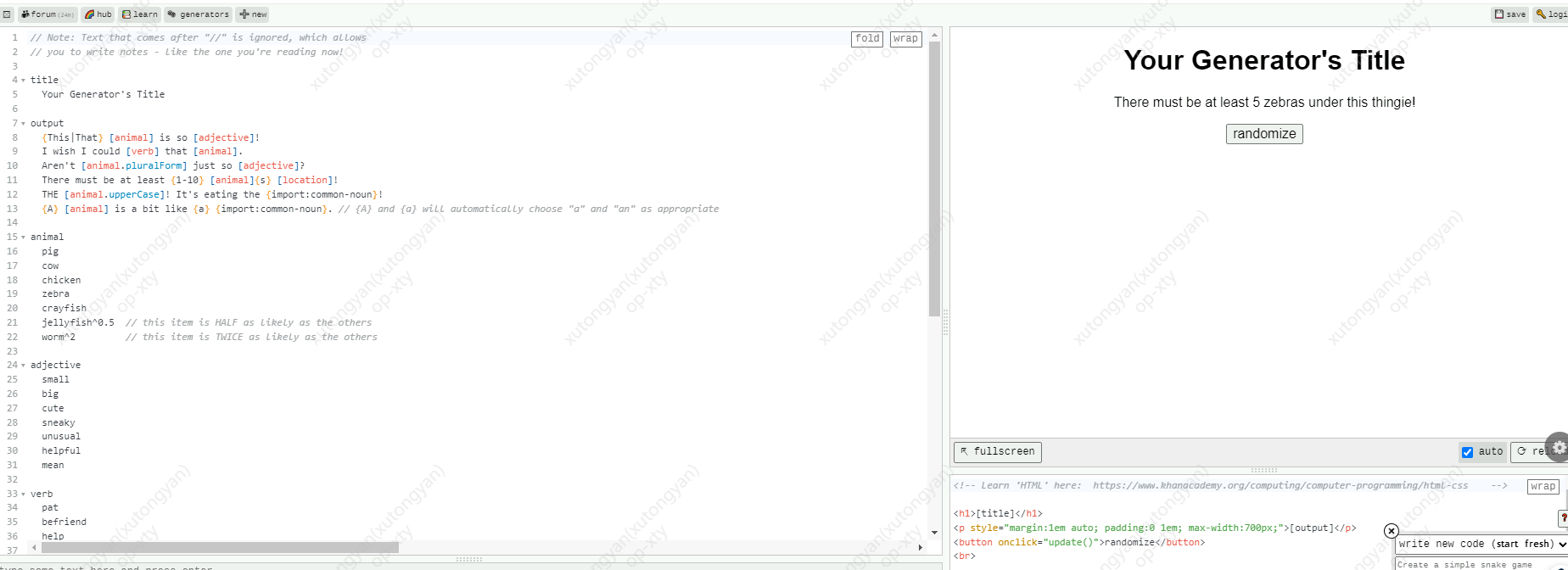Open the preview in fullscreen

(997, 452)
